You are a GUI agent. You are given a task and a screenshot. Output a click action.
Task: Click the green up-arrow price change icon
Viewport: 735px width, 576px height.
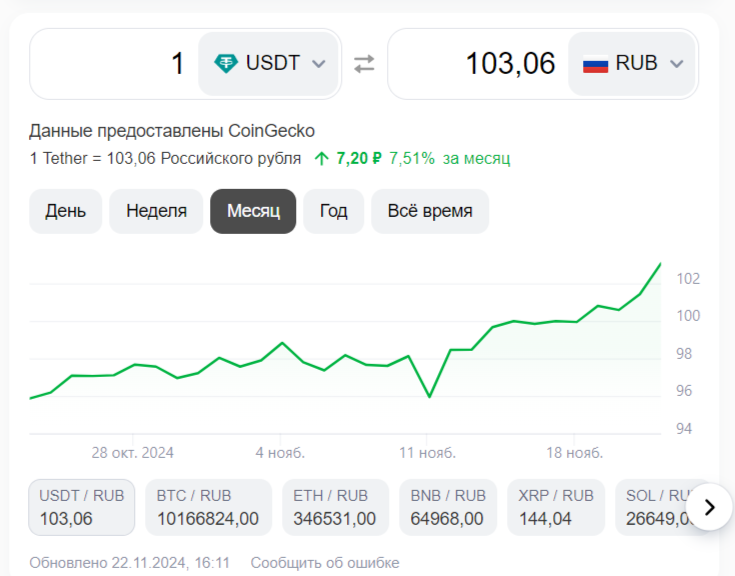point(321,158)
